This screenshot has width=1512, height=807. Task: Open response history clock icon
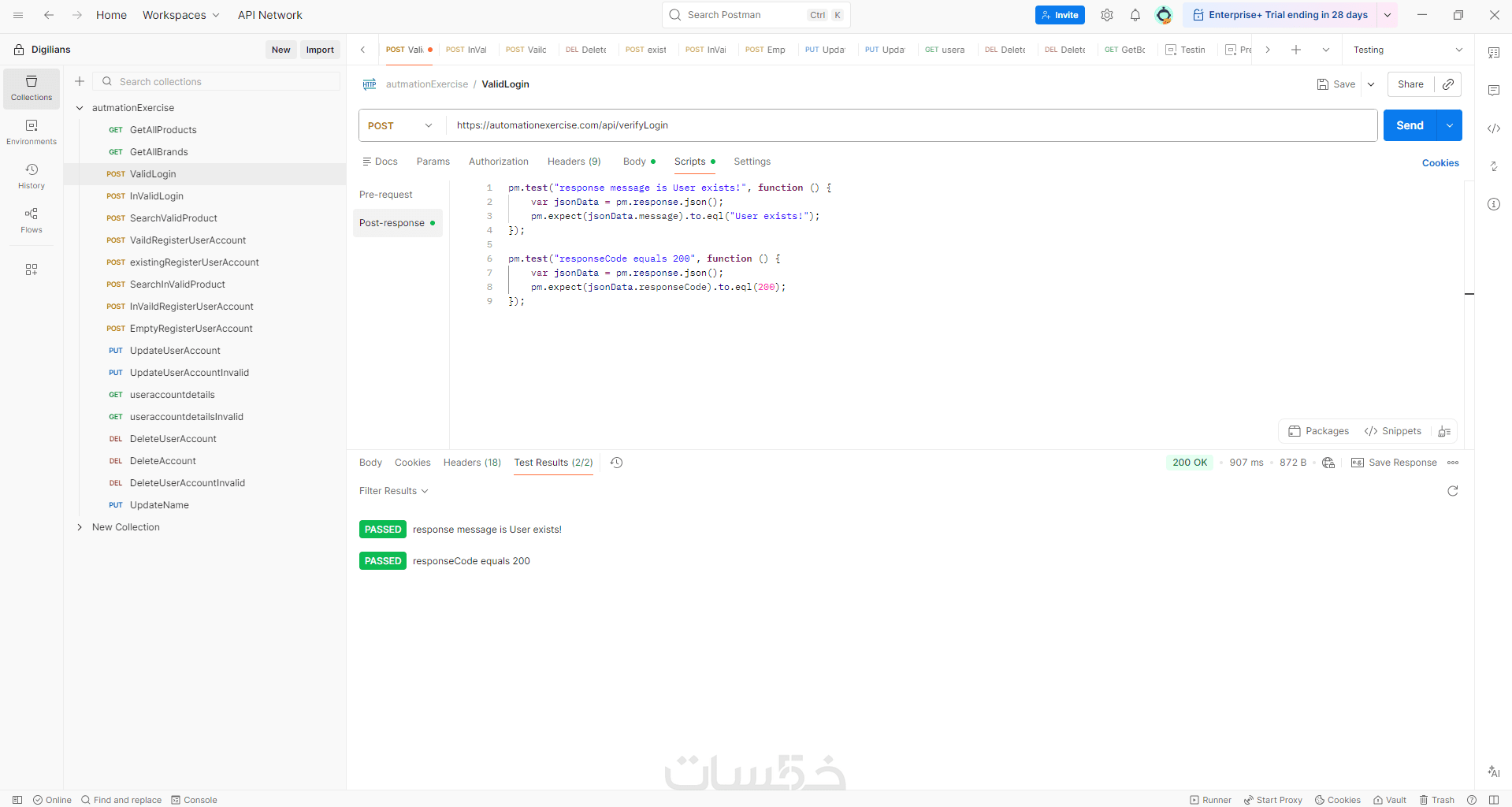[x=617, y=463]
